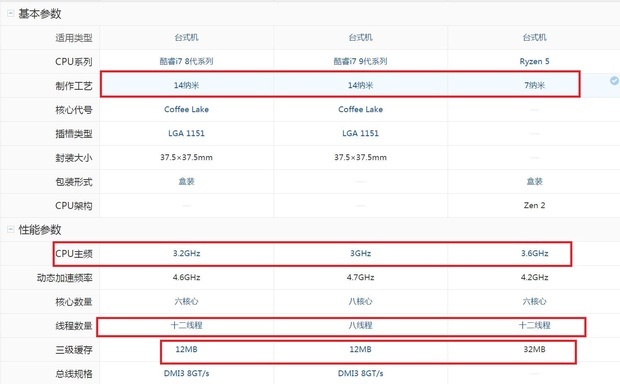This screenshot has height=384, width=620.
Task: Open the 八核心 core count link
Action: tap(360, 301)
